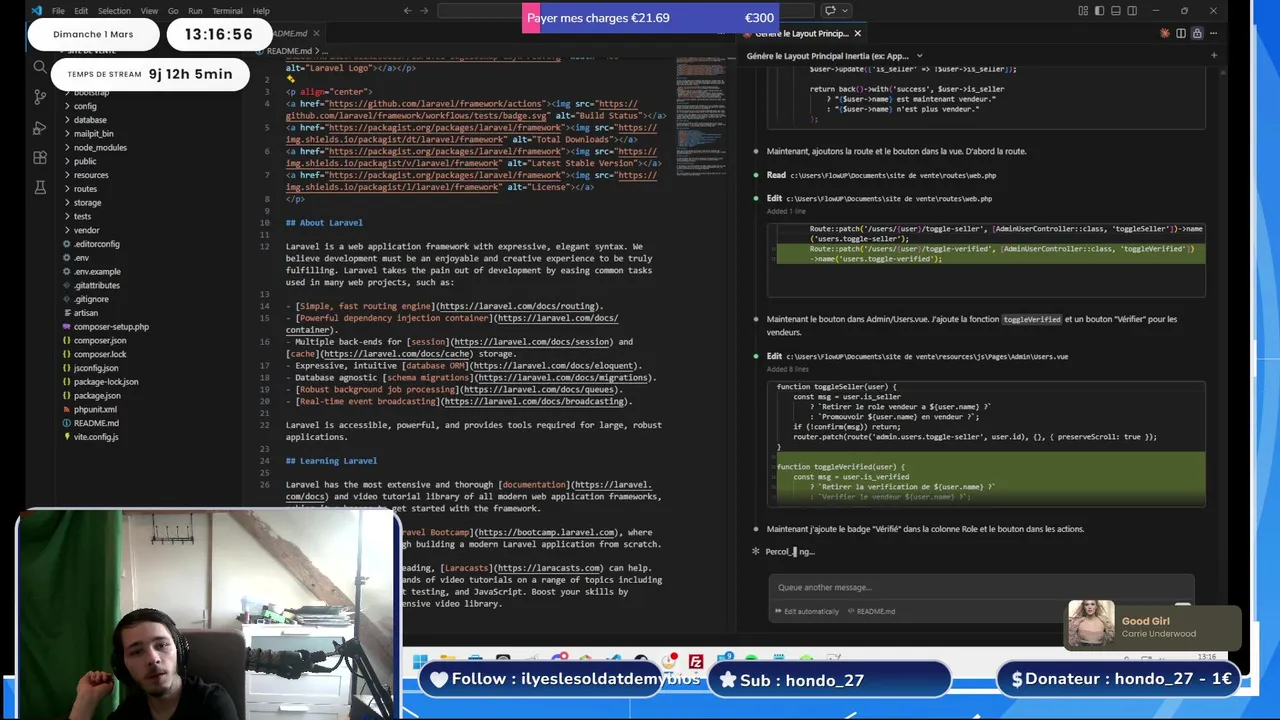The width and height of the screenshot is (1280, 720).
Task: Click the README.md context chip
Action: (872, 611)
